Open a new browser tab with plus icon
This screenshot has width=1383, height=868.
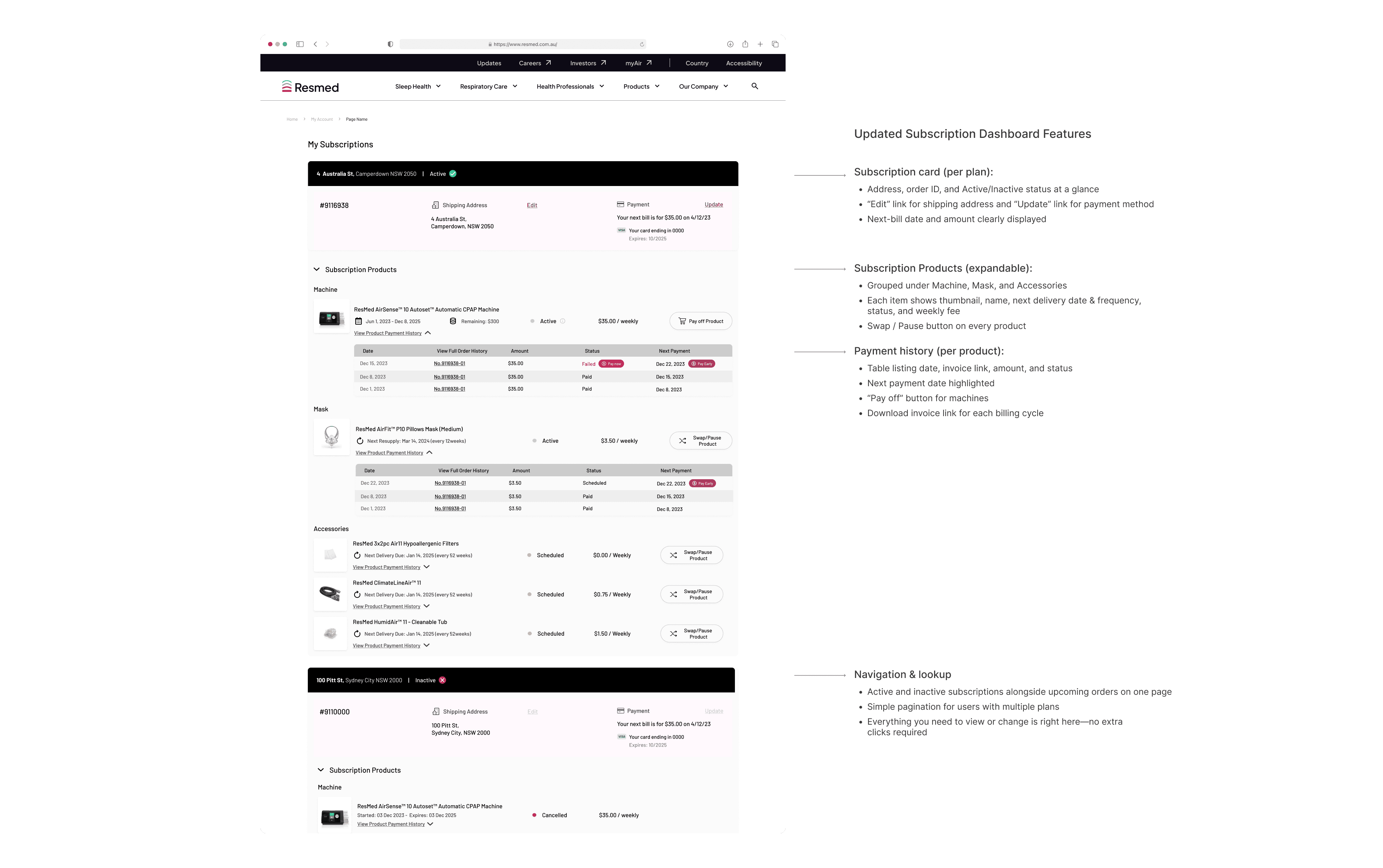(x=760, y=44)
